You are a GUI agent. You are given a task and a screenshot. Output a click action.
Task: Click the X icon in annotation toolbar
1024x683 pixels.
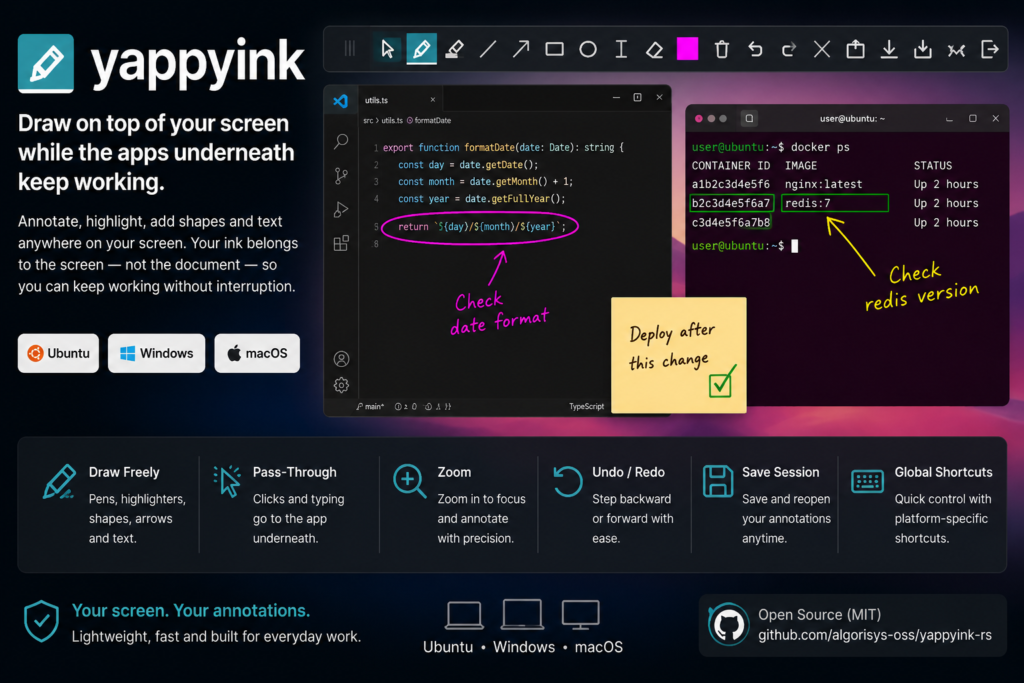tap(822, 49)
